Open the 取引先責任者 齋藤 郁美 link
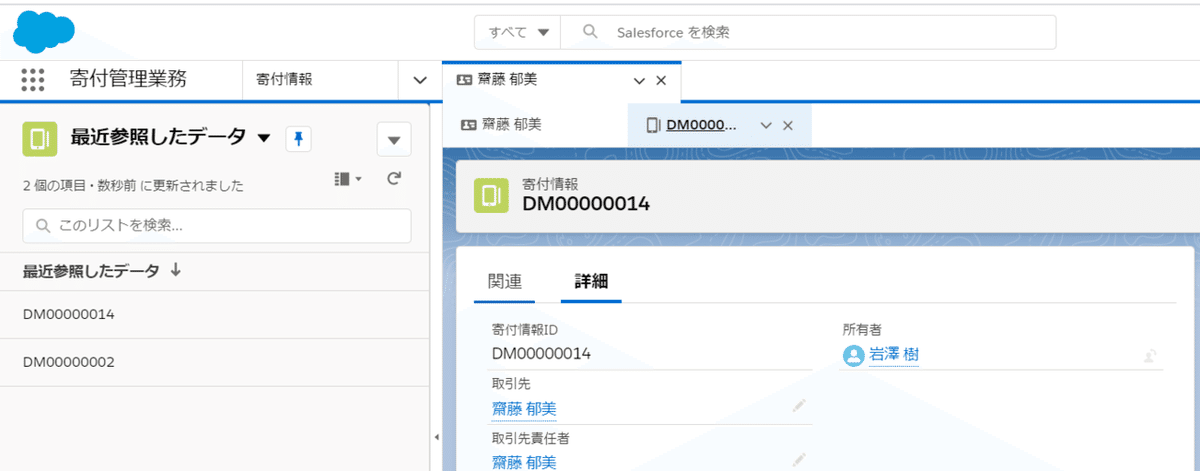Screen dimensions: 1200x471 (524, 461)
